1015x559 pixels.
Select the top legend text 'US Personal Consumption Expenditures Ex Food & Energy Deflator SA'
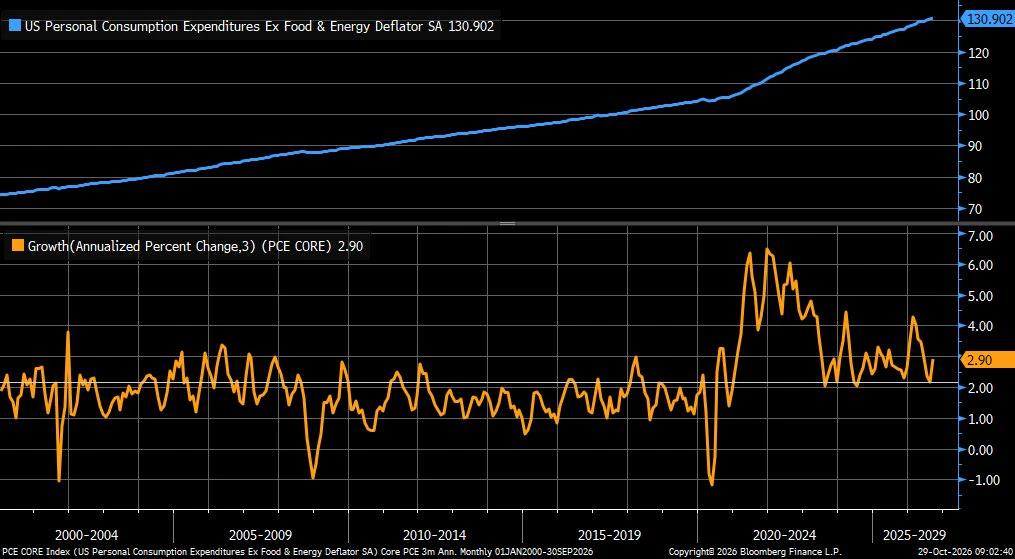(x=233, y=27)
